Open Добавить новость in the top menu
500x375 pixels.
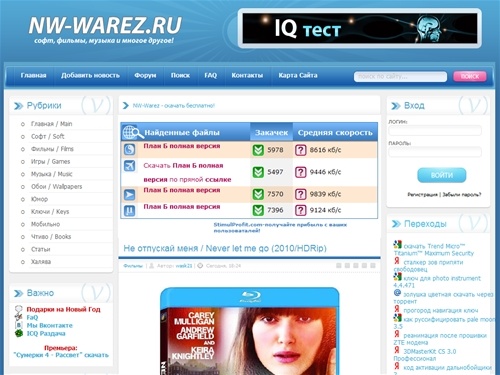pyautogui.click(x=90, y=75)
